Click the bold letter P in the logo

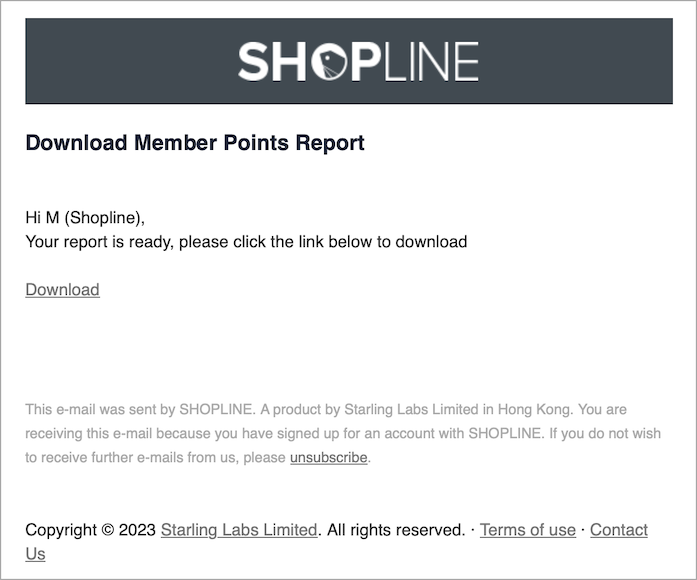tap(366, 61)
